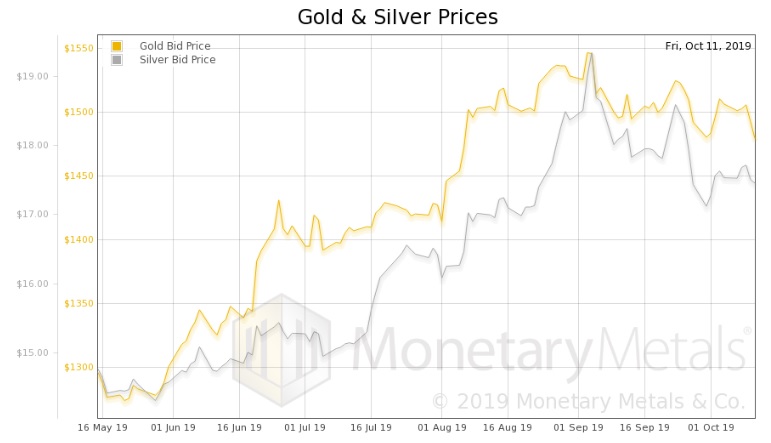Toggle the Gold Bid Price legend label

(175, 46)
